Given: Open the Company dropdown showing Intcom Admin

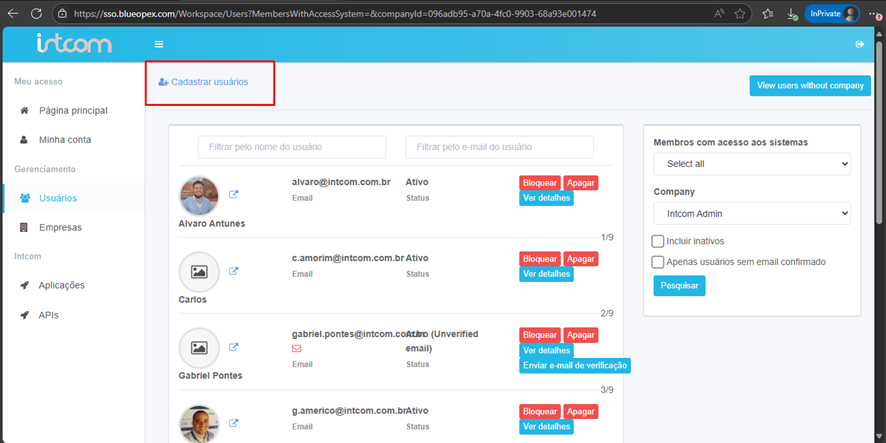Looking at the screenshot, I should pyautogui.click(x=752, y=214).
